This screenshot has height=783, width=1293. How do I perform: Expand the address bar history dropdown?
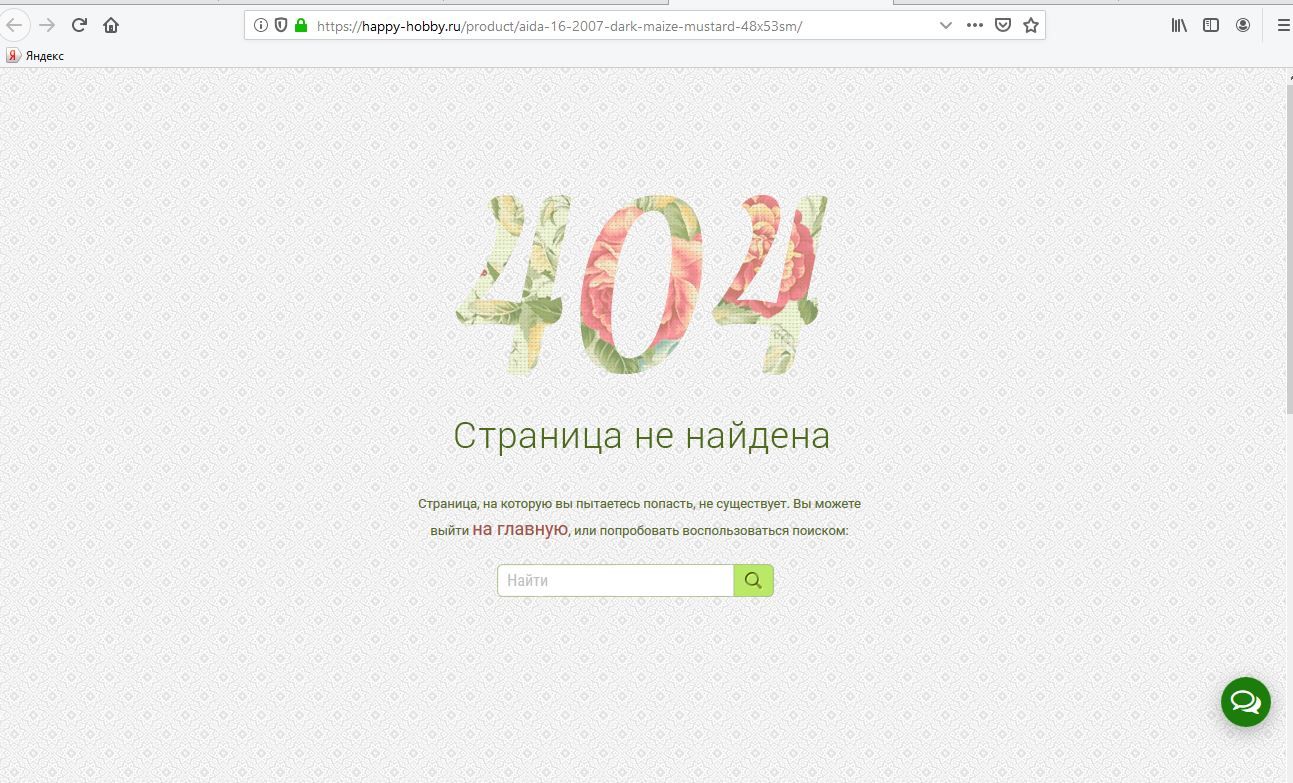(x=945, y=26)
